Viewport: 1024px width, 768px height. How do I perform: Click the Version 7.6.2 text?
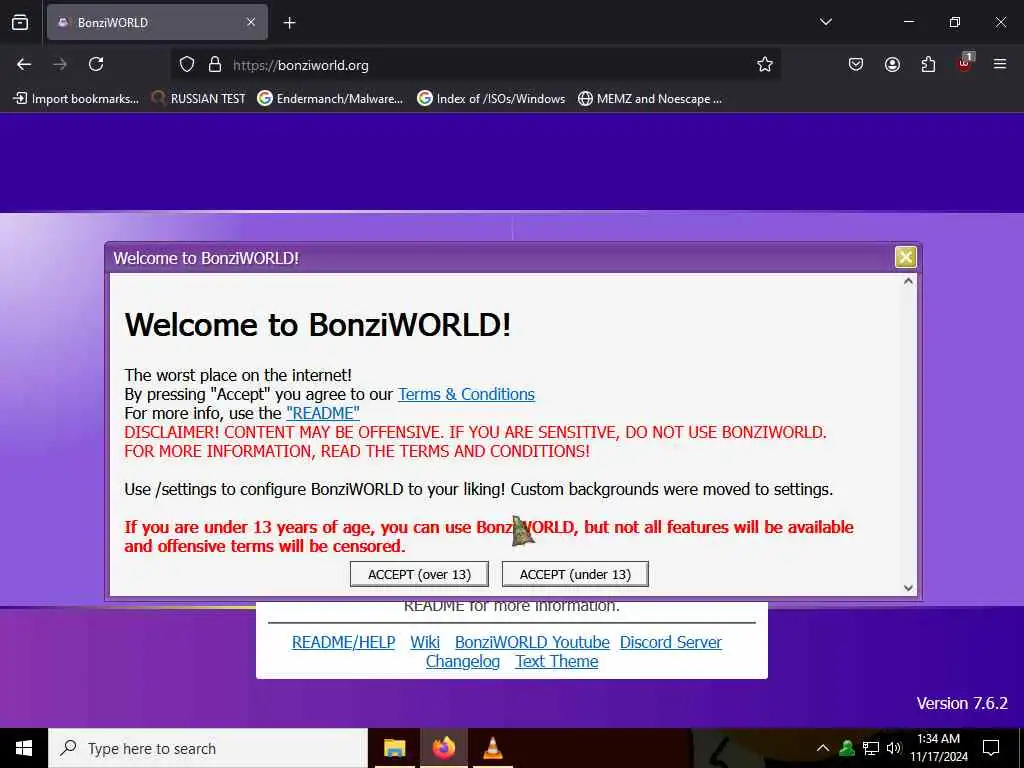(962, 703)
